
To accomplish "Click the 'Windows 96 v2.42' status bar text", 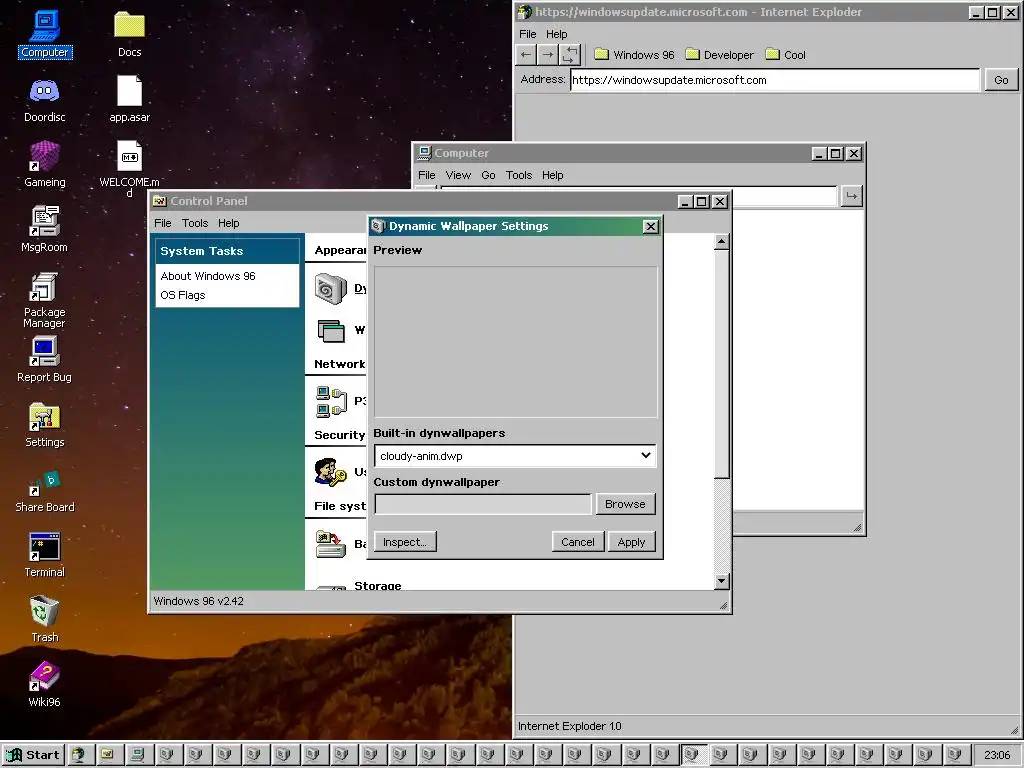I will tap(199, 601).
